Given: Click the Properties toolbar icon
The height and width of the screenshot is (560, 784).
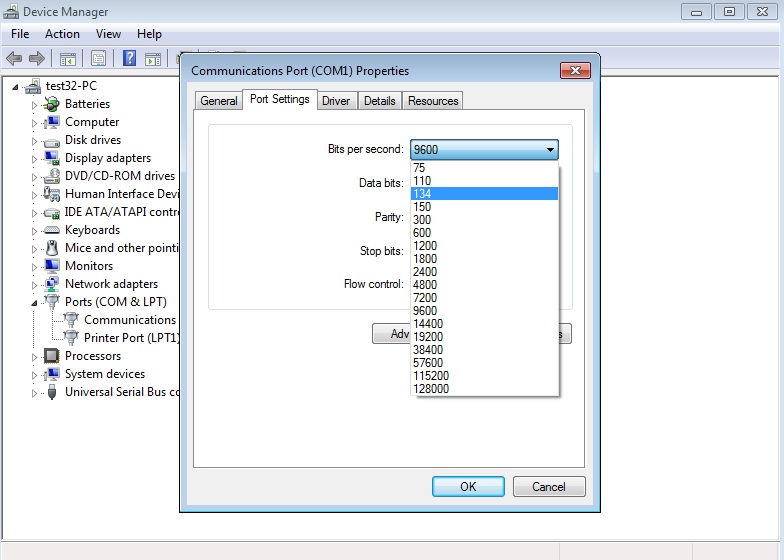Looking at the screenshot, I should click(98, 58).
